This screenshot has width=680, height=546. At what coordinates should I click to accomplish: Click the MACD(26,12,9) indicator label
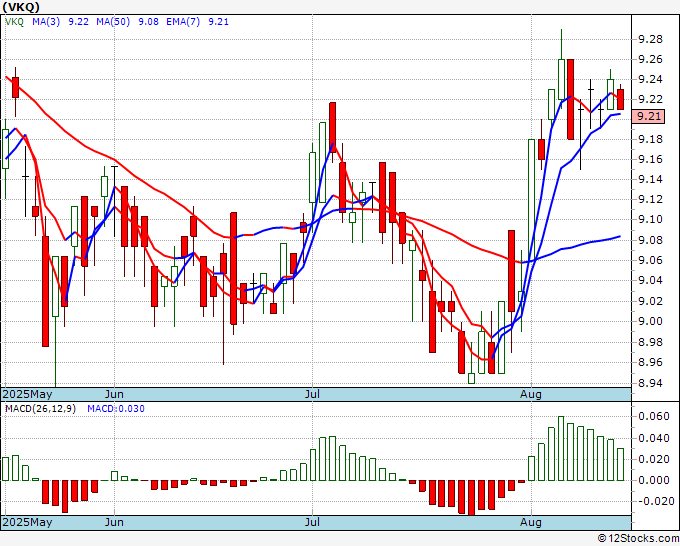(x=40, y=409)
